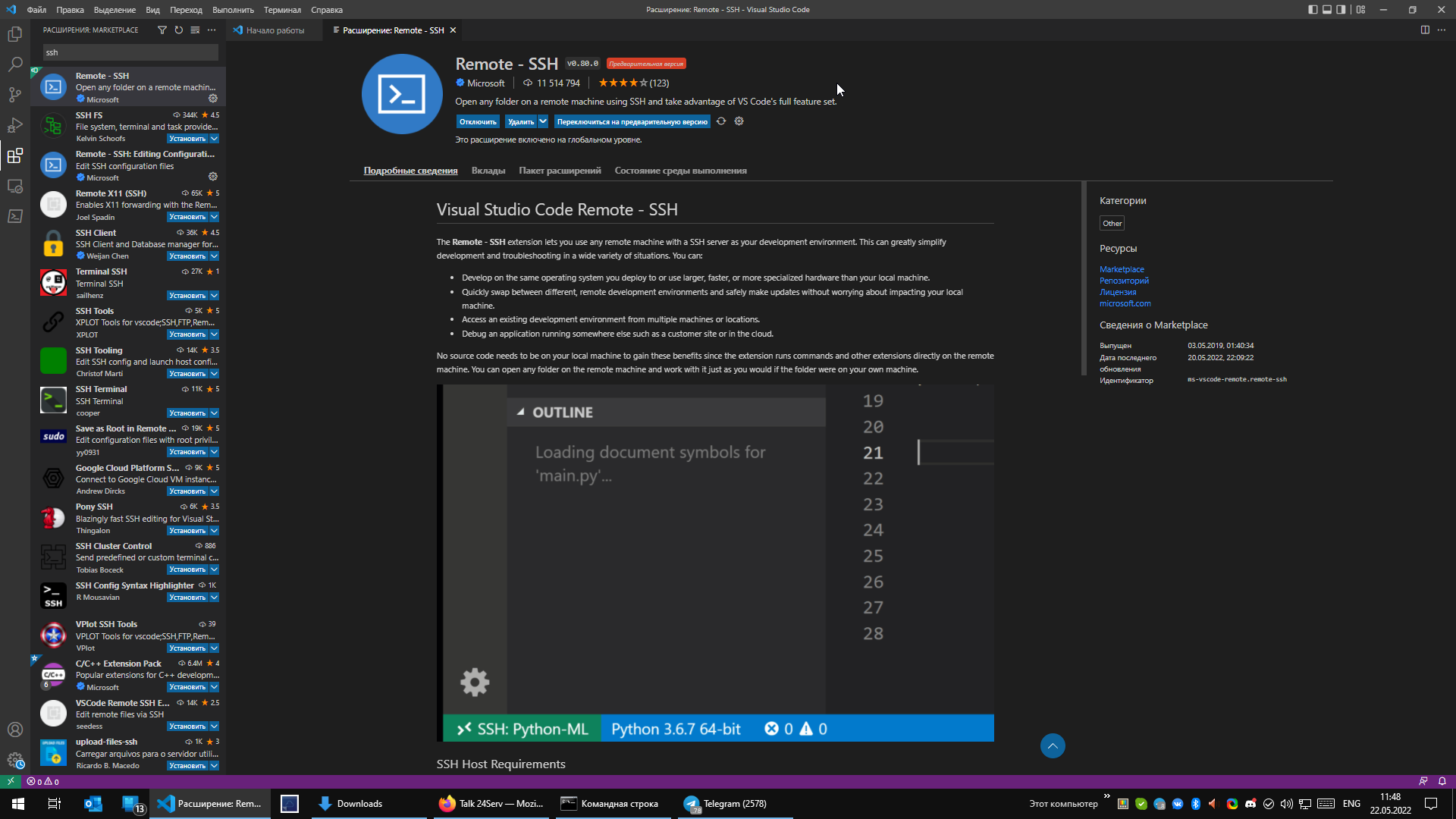Screen dimensions: 1456x819
Task: Click the ssh extension search field
Action: (x=130, y=52)
